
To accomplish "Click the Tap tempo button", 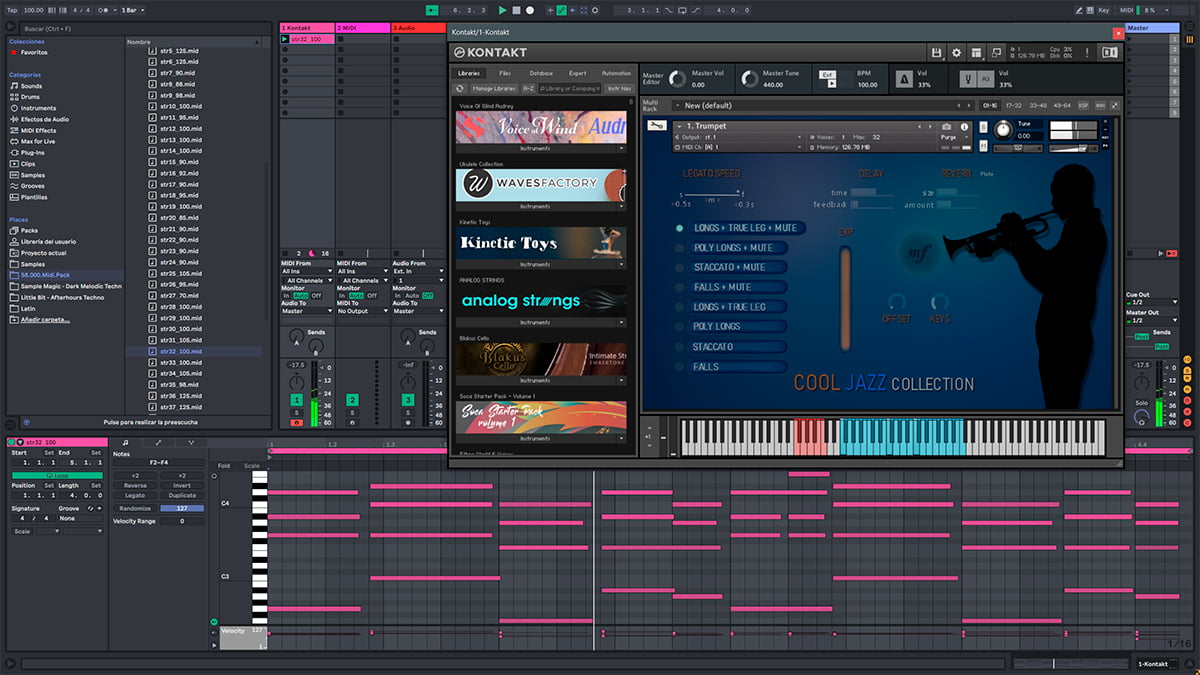I will [x=10, y=9].
